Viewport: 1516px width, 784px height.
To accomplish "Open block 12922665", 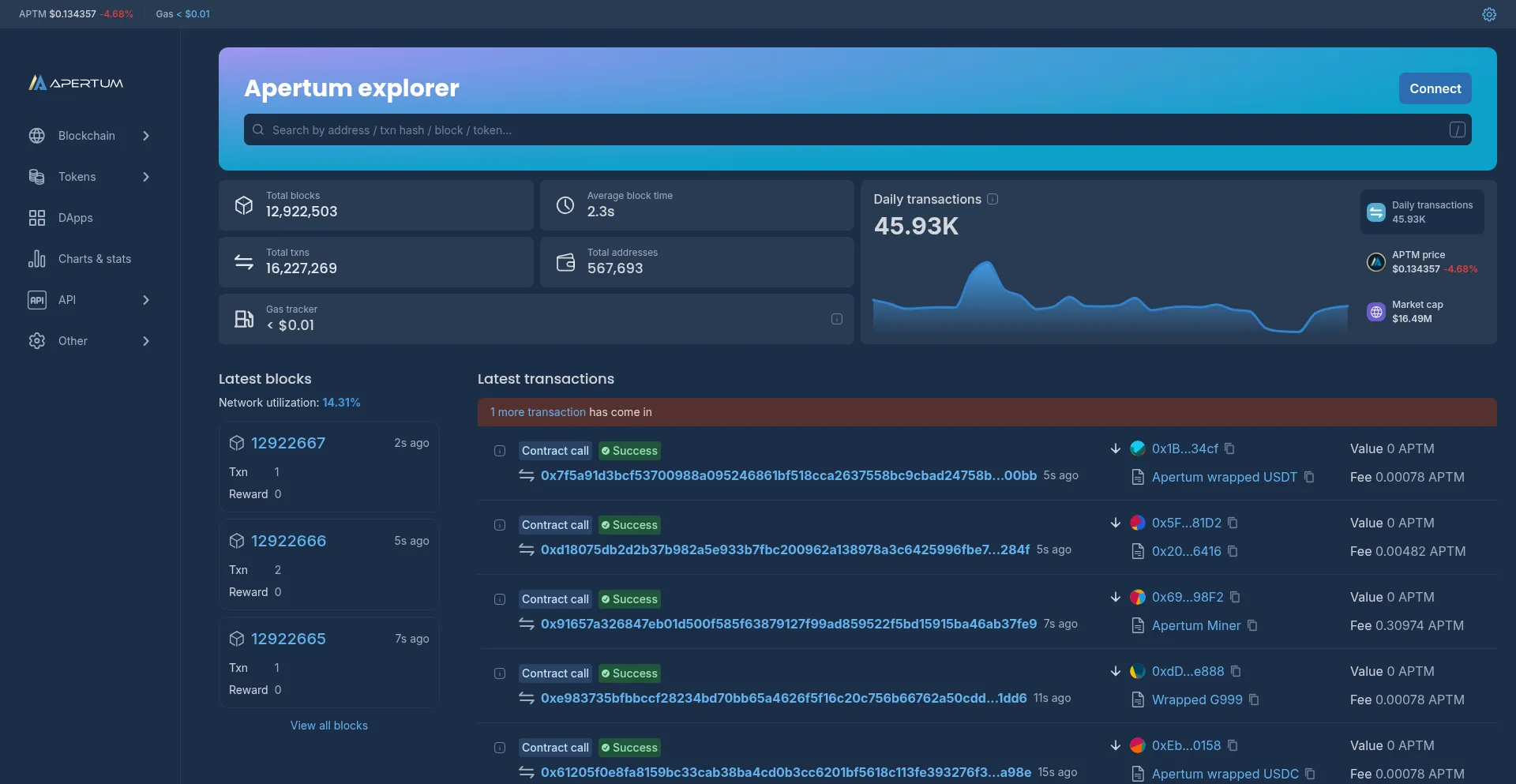I will point(288,639).
